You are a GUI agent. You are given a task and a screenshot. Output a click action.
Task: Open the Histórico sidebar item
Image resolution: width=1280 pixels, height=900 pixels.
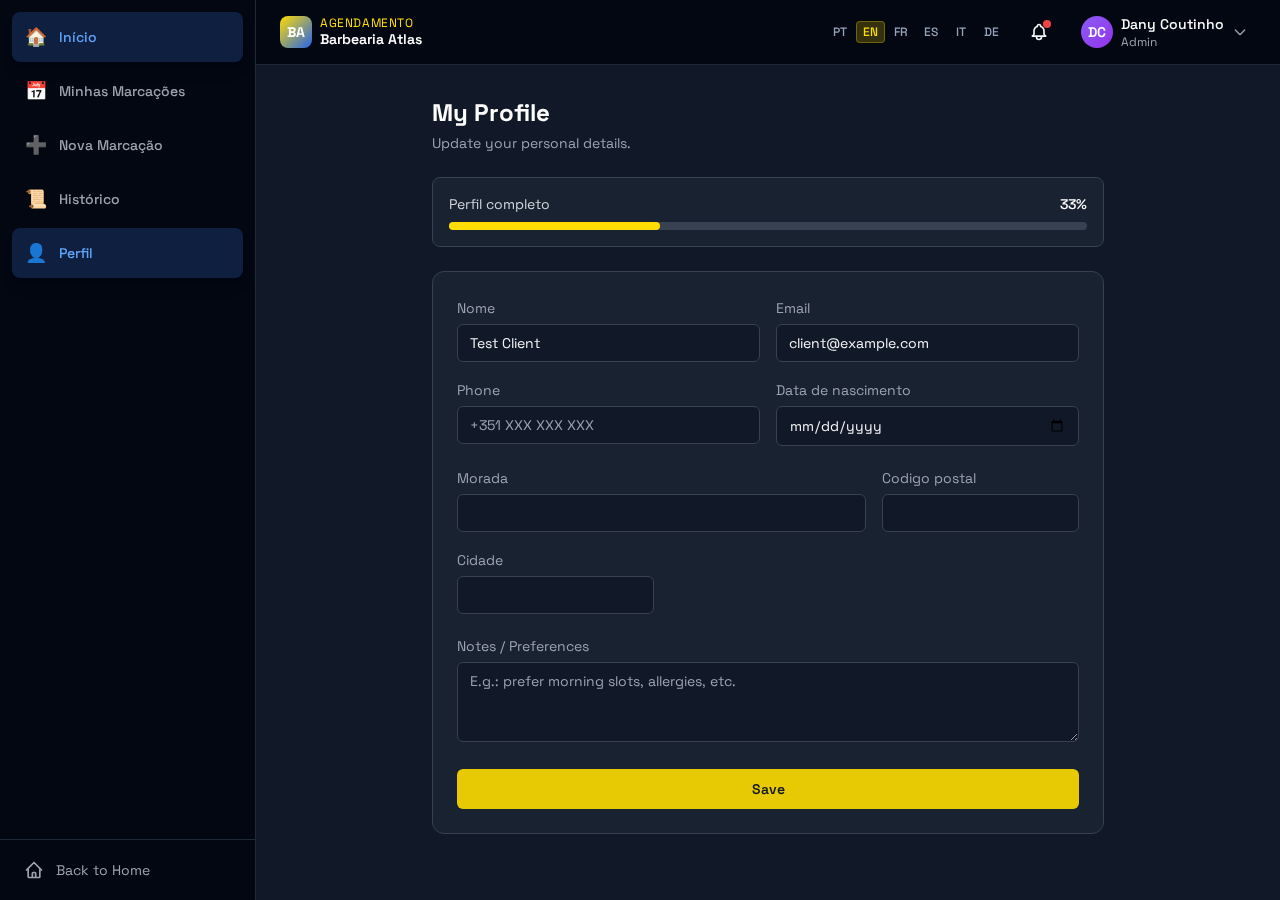127,199
